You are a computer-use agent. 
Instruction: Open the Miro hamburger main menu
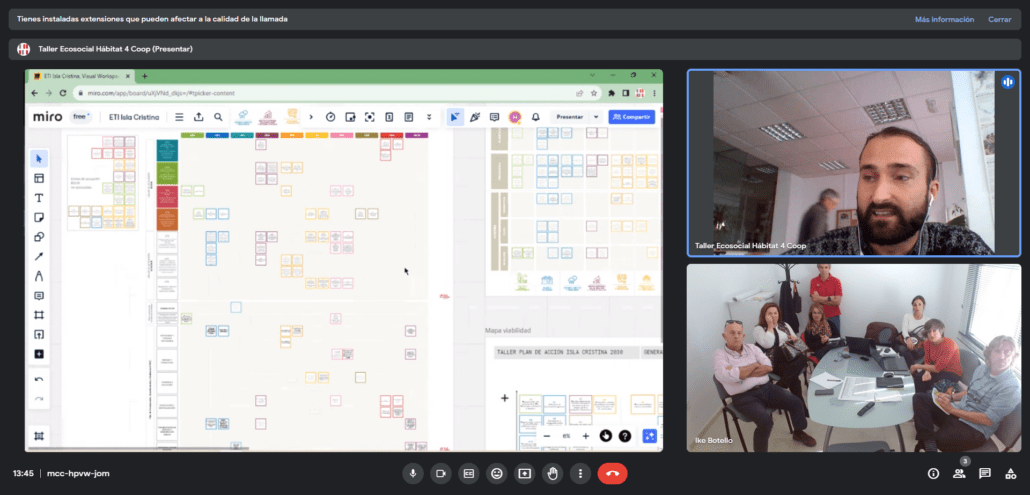179,117
